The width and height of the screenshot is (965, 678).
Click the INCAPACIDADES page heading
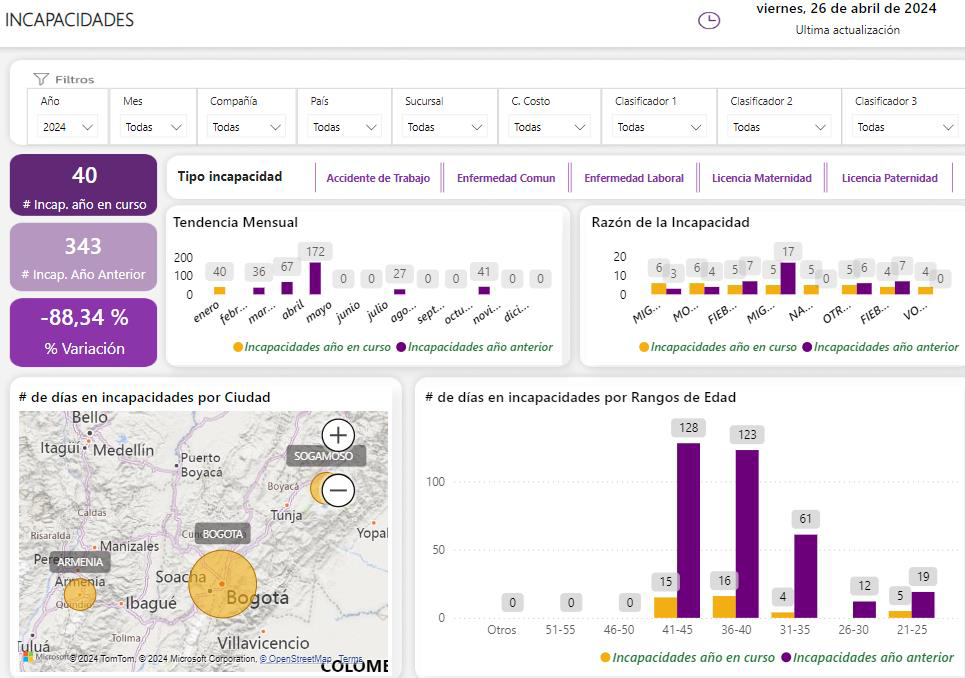[70, 20]
